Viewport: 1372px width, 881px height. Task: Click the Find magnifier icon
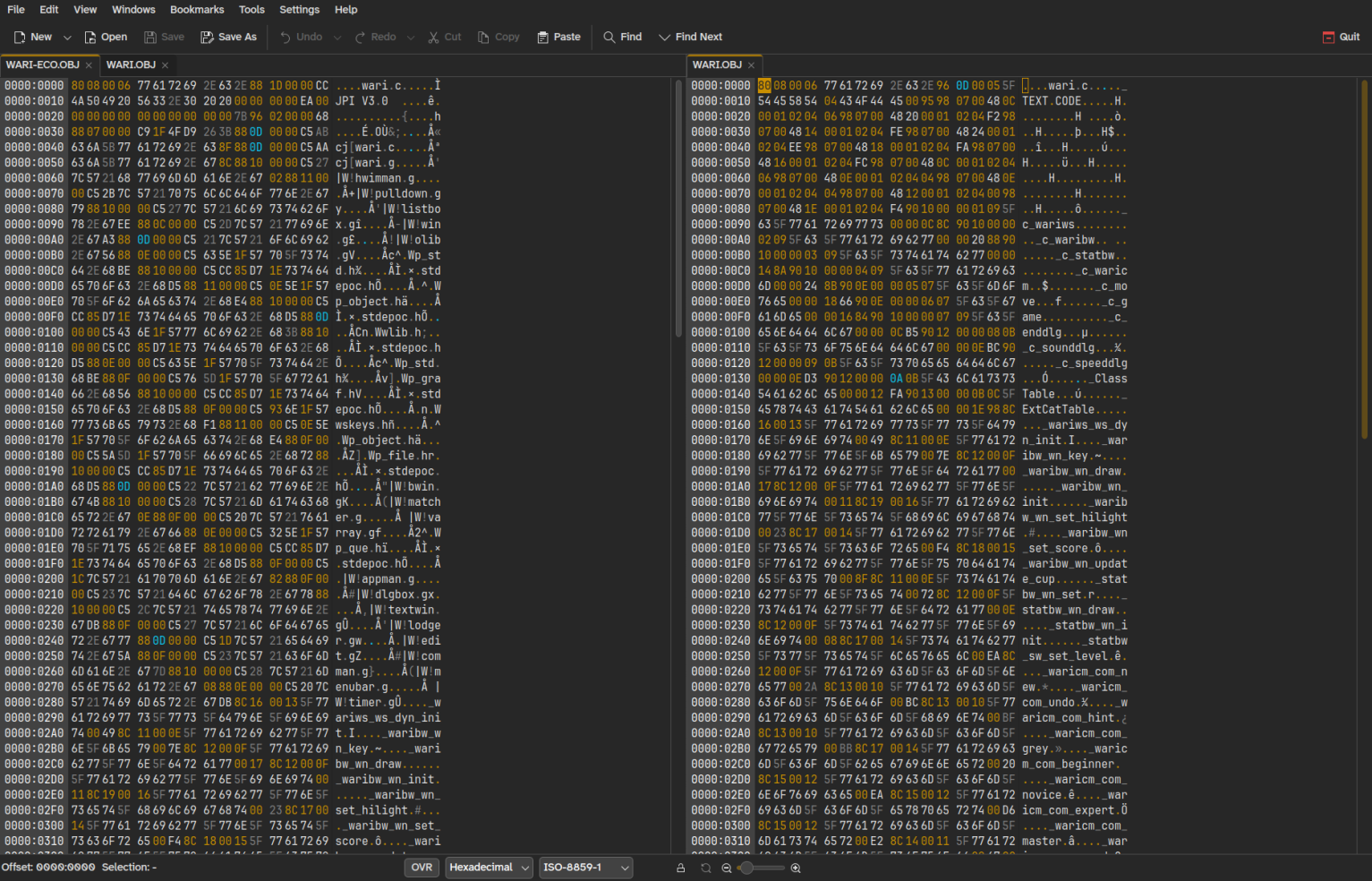pos(609,37)
